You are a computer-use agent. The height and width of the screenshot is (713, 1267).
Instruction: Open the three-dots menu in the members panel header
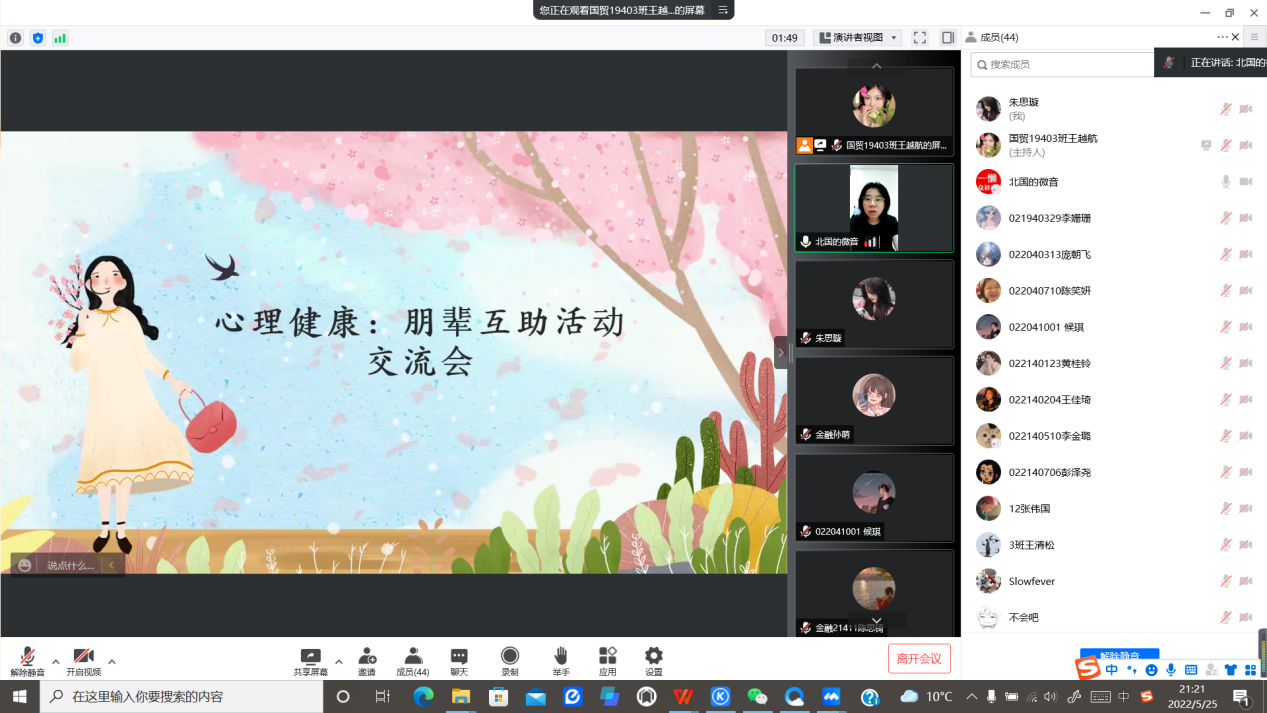click(x=1222, y=37)
